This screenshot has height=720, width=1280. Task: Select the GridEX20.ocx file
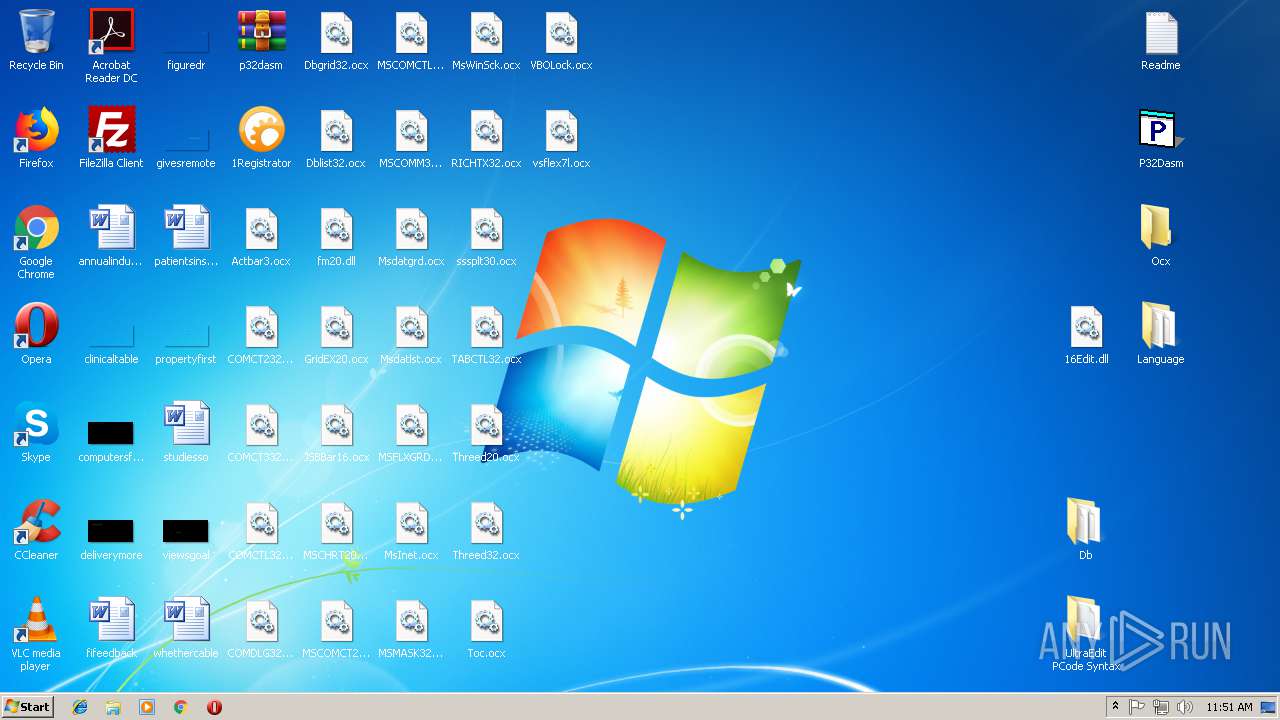(x=336, y=327)
